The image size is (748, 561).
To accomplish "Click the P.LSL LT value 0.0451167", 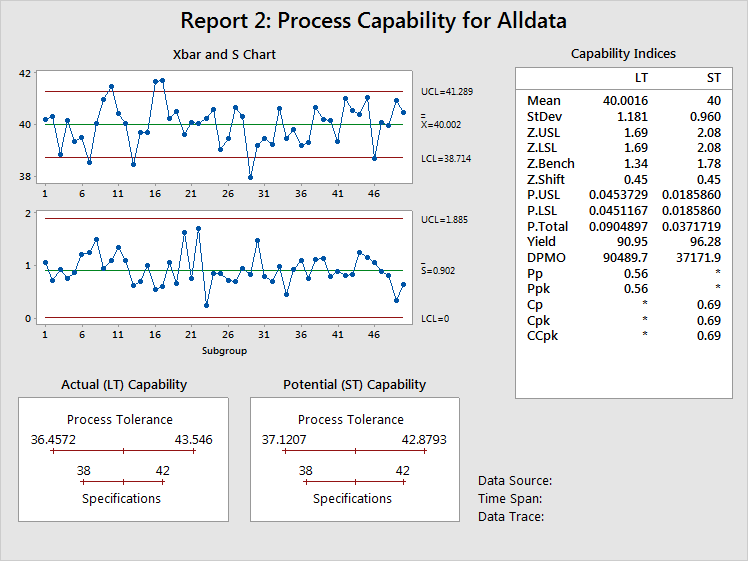I will [x=618, y=210].
